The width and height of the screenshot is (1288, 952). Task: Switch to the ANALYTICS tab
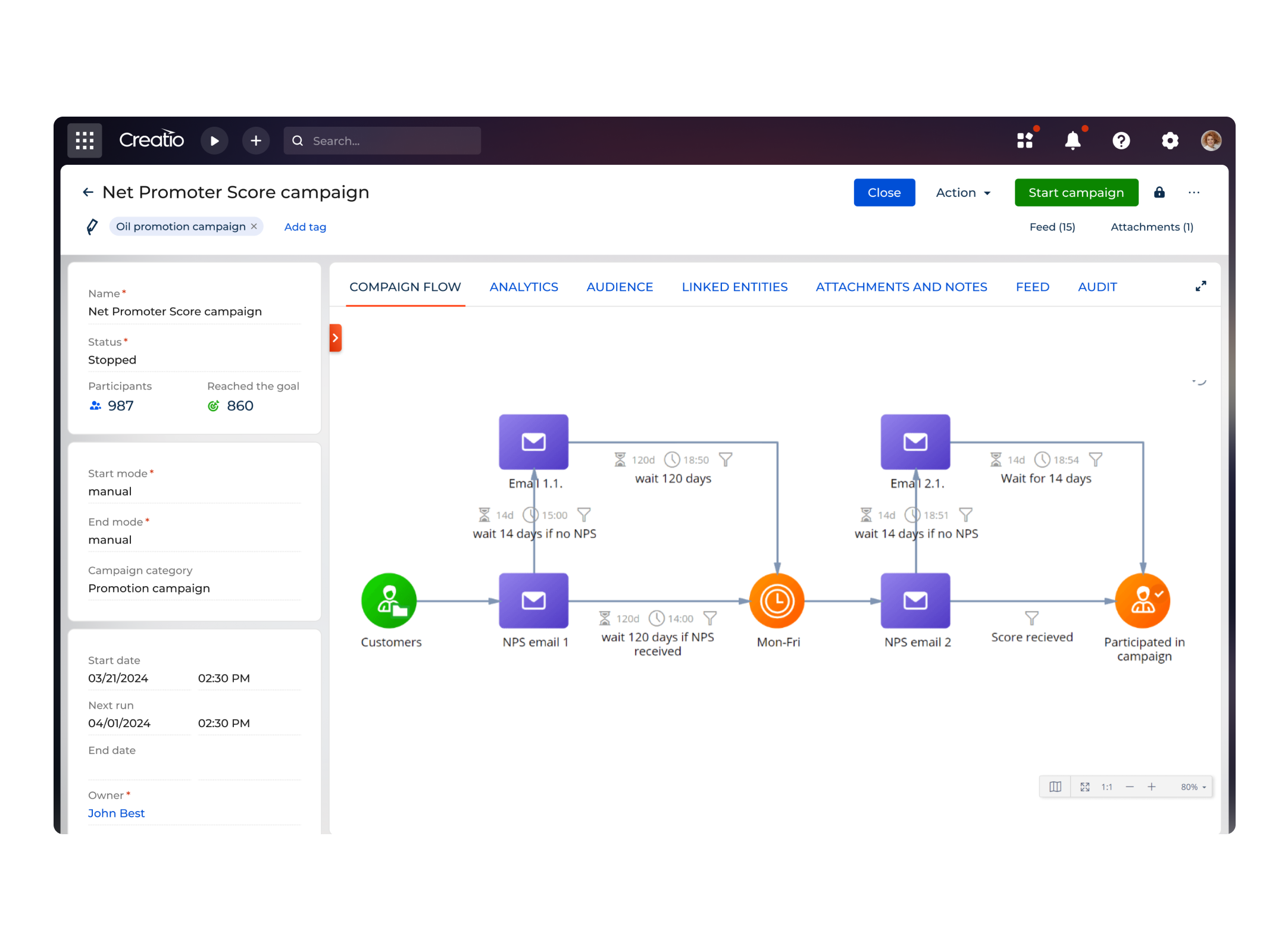coord(523,287)
